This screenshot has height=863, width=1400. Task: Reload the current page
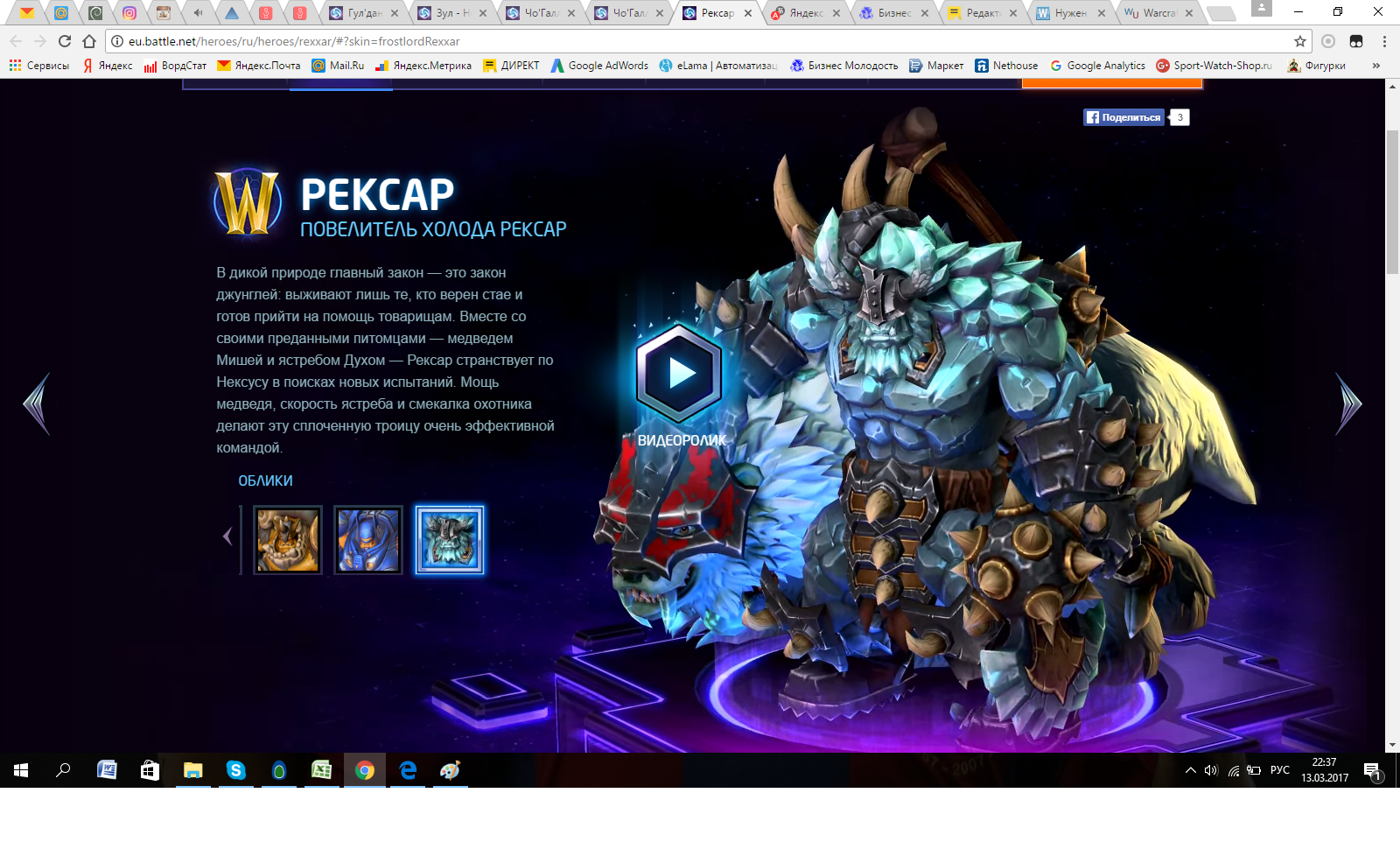click(65, 41)
